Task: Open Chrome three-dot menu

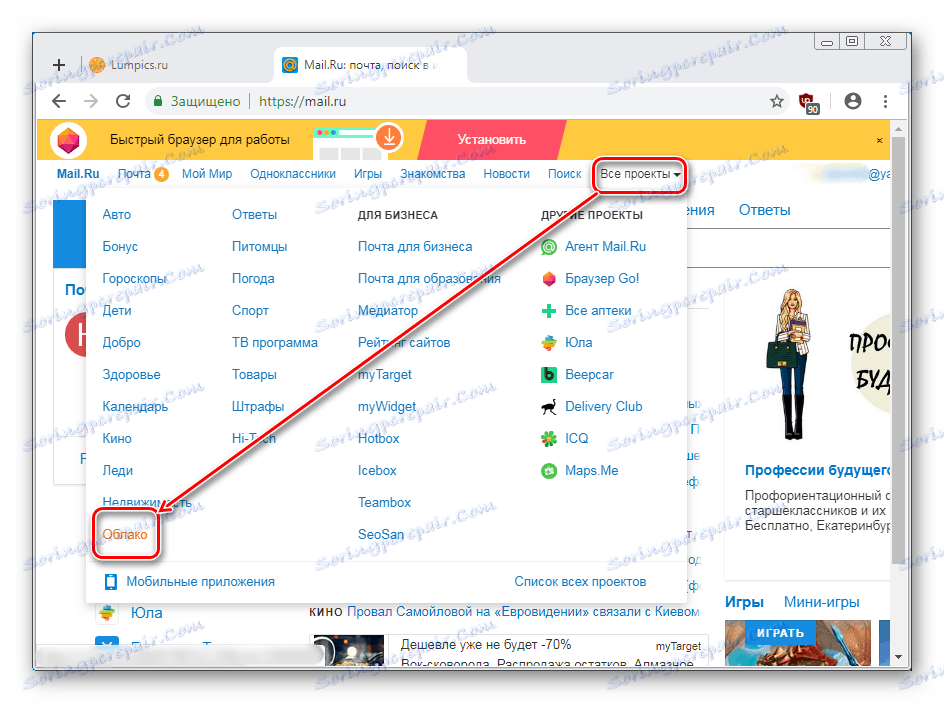Action: coord(885,101)
